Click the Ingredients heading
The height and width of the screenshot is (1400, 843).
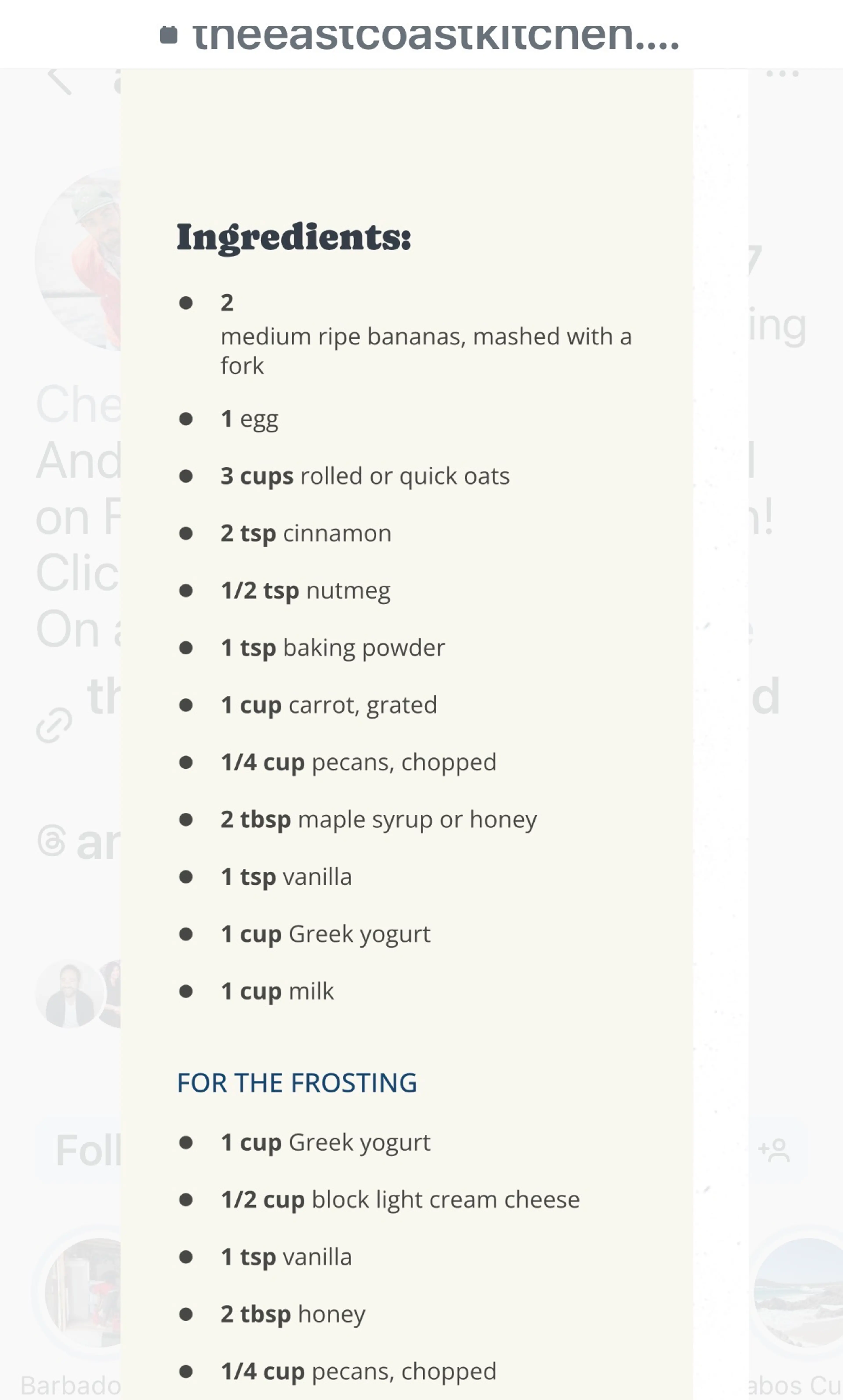coord(294,237)
